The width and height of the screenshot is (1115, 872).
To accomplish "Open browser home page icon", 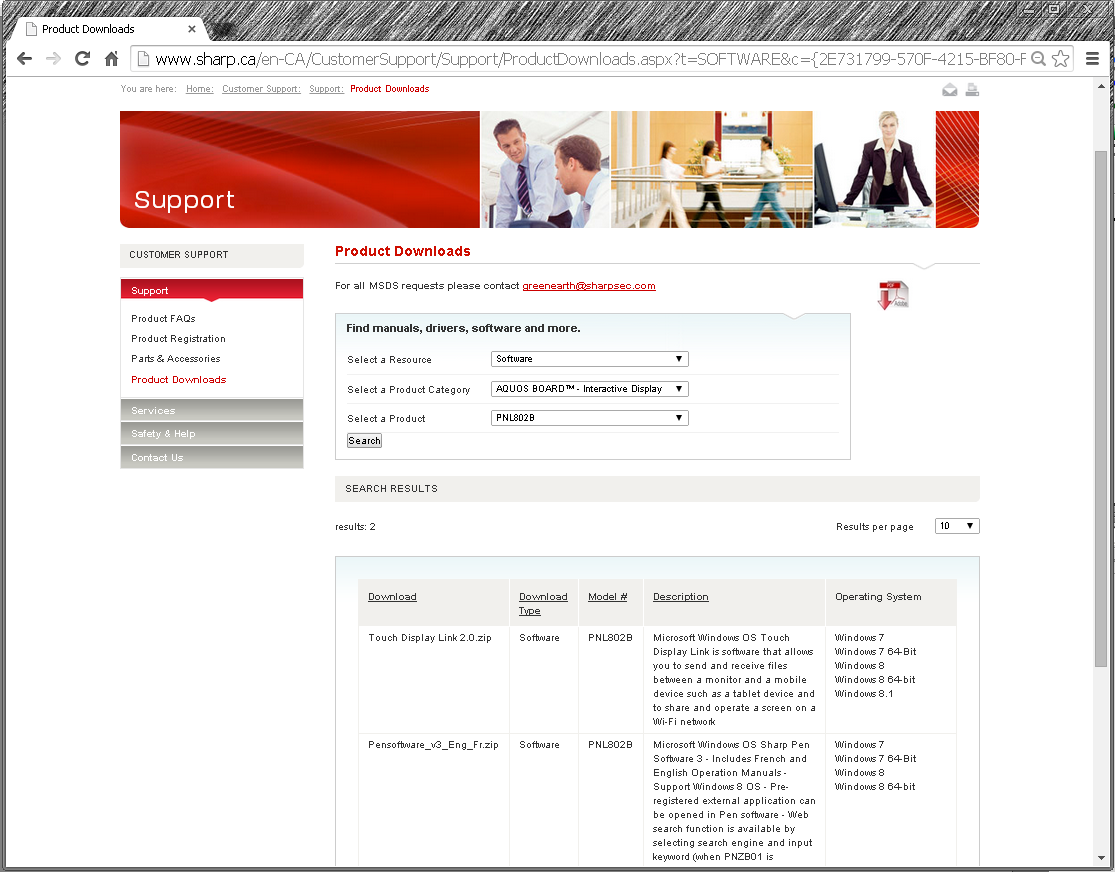I will pos(112,59).
